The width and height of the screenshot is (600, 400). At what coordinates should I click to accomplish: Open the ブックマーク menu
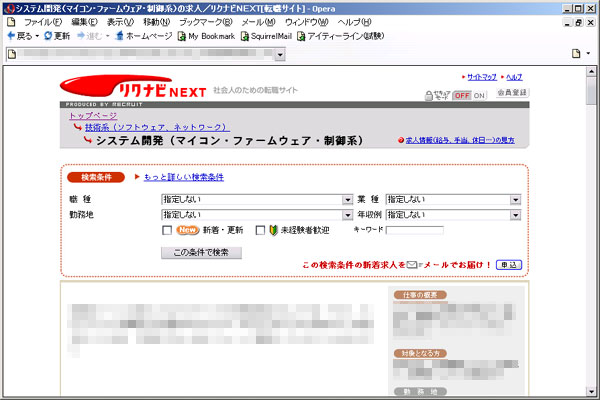(206, 21)
